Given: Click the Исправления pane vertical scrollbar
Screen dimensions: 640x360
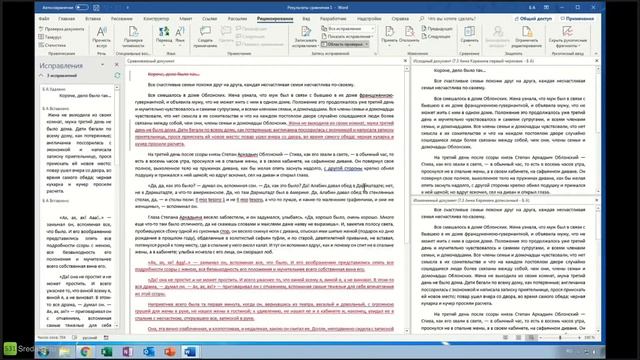Looking at the screenshot, I should pyautogui.click(x=117, y=207).
